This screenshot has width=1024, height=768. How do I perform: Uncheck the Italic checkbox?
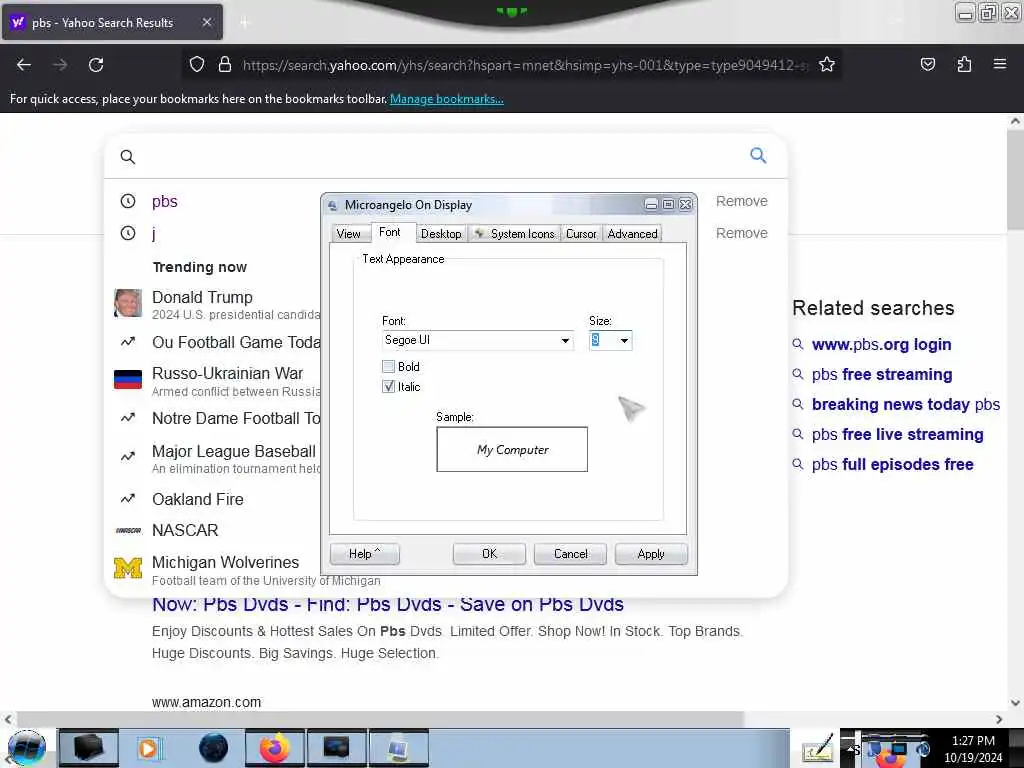click(389, 387)
